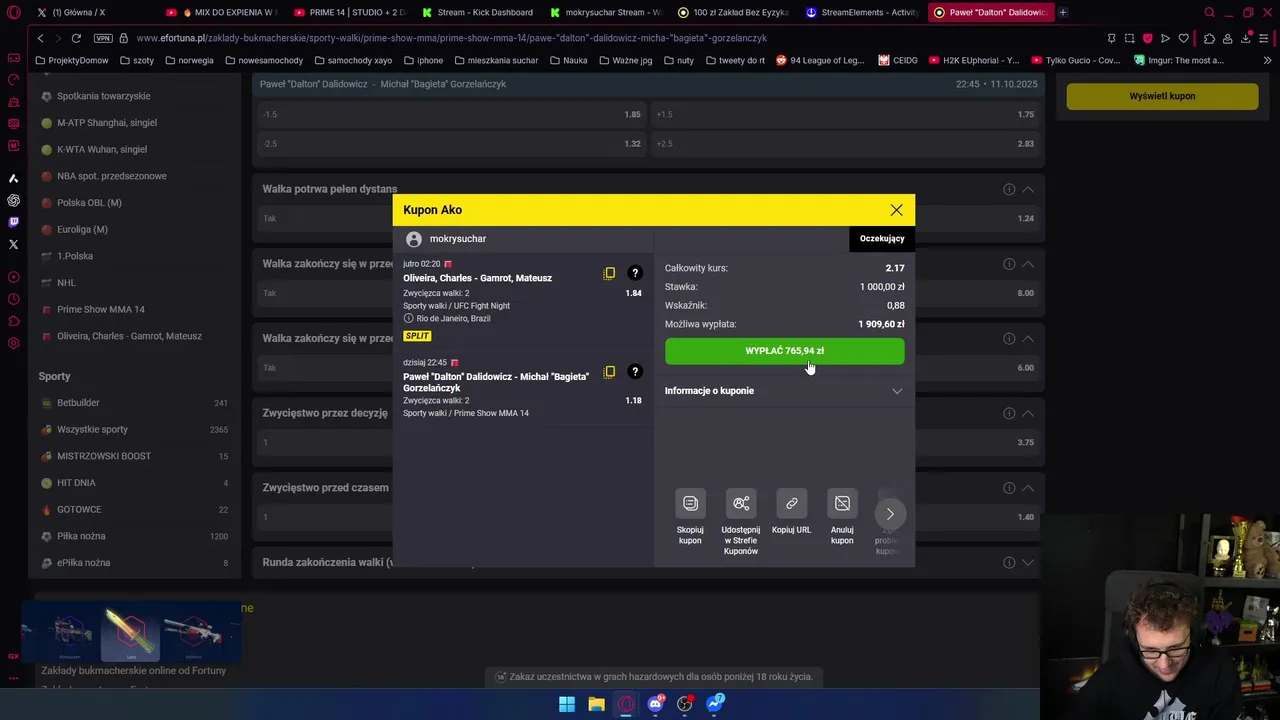This screenshot has height=720, width=1280.
Task: Click the mokrysuchar user avatar icon
Action: click(414, 239)
